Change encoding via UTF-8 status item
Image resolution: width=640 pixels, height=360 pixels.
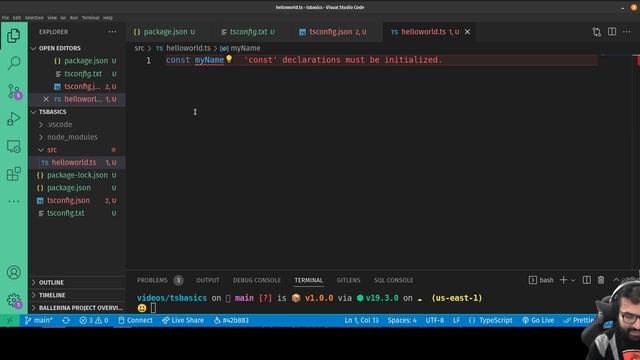(435, 320)
